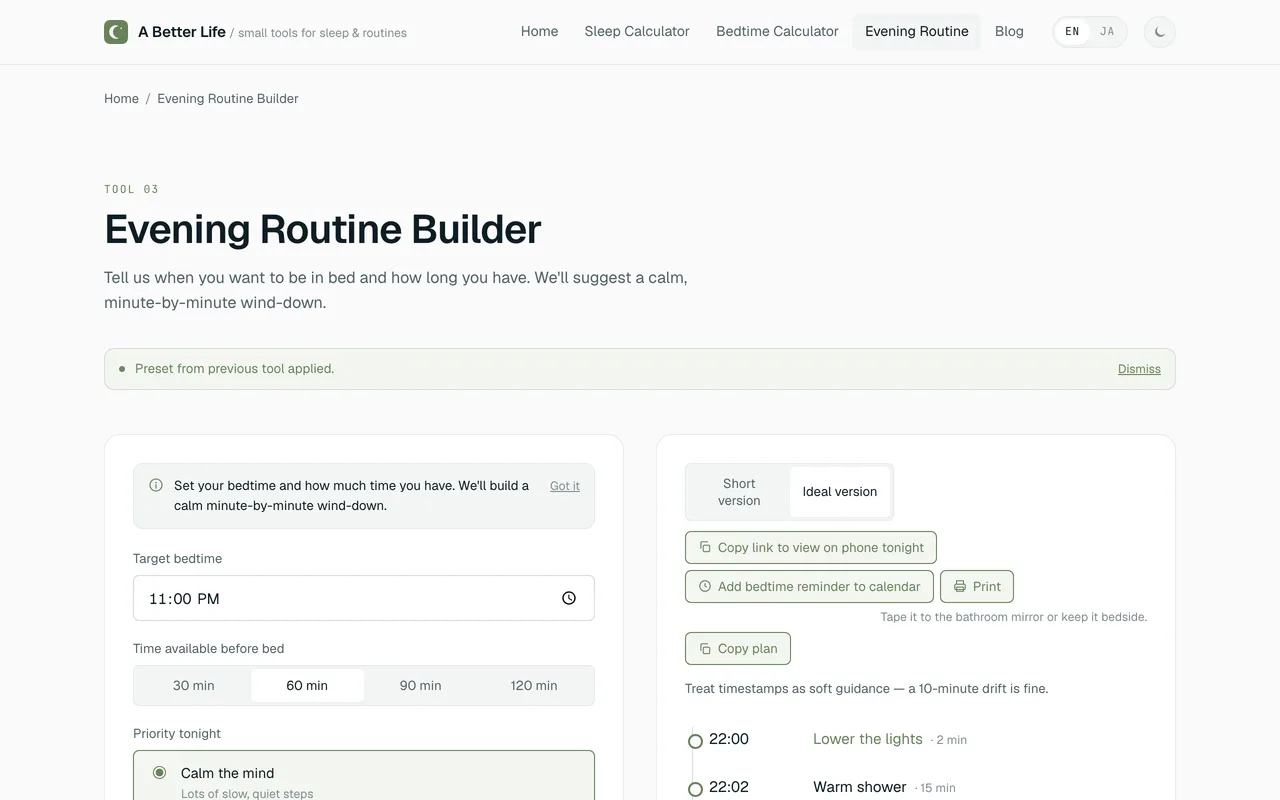This screenshot has width=1280, height=800.
Task: Click the Target bedtime input field
Action: coord(364,598)
